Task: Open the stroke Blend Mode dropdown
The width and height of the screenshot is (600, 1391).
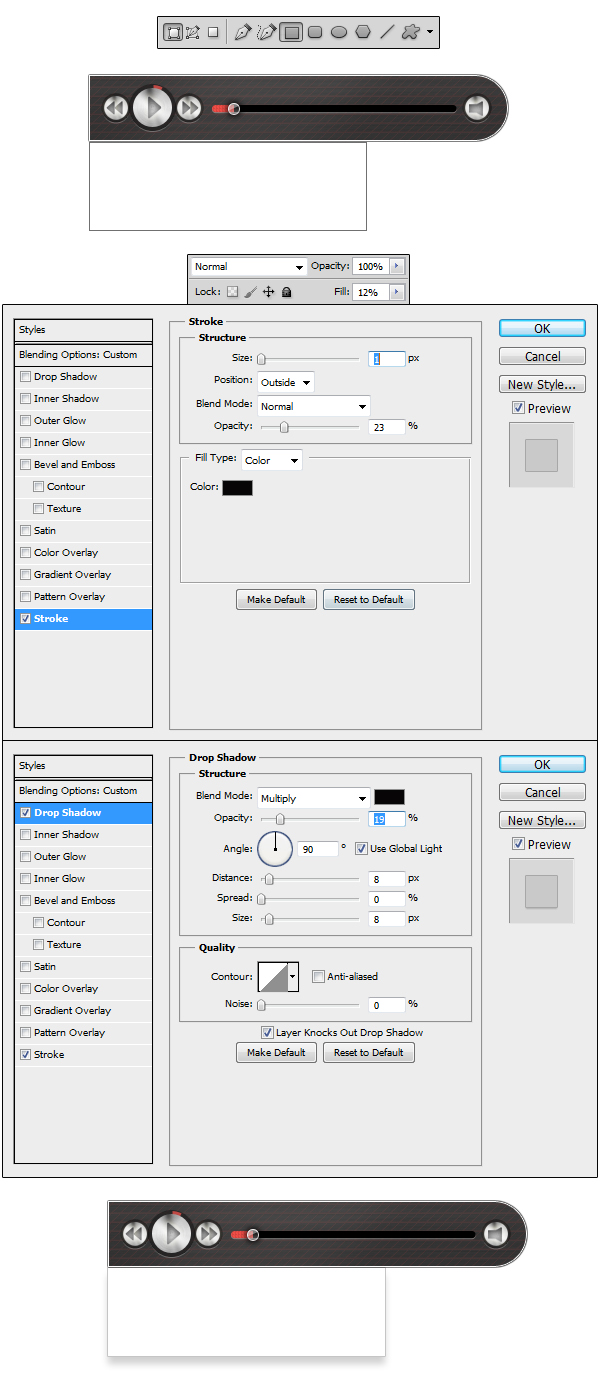Action: pos(313,406)
